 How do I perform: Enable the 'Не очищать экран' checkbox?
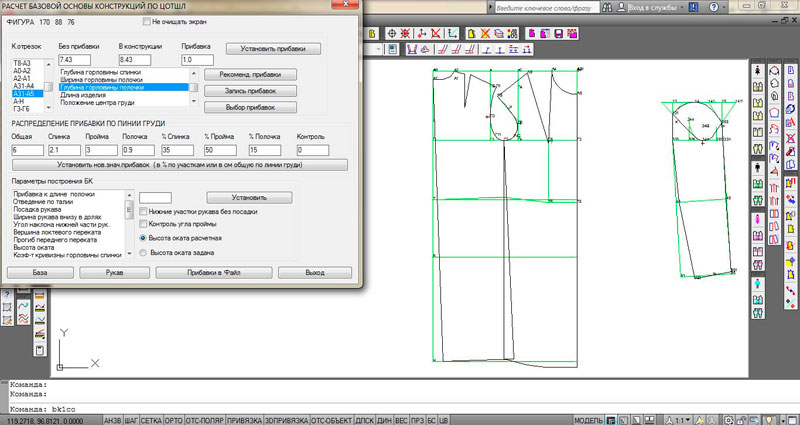click(x=147, y=22)
